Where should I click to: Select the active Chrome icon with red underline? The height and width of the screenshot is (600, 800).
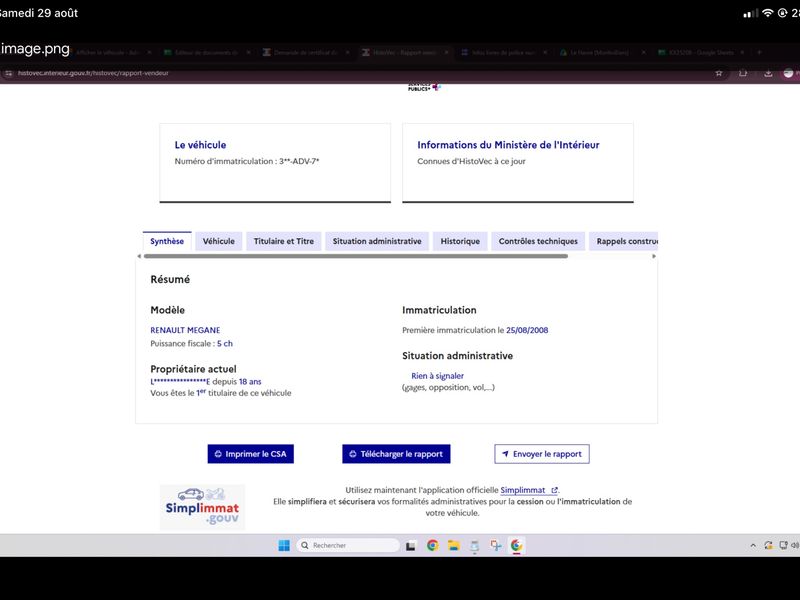tap(516, 545)
